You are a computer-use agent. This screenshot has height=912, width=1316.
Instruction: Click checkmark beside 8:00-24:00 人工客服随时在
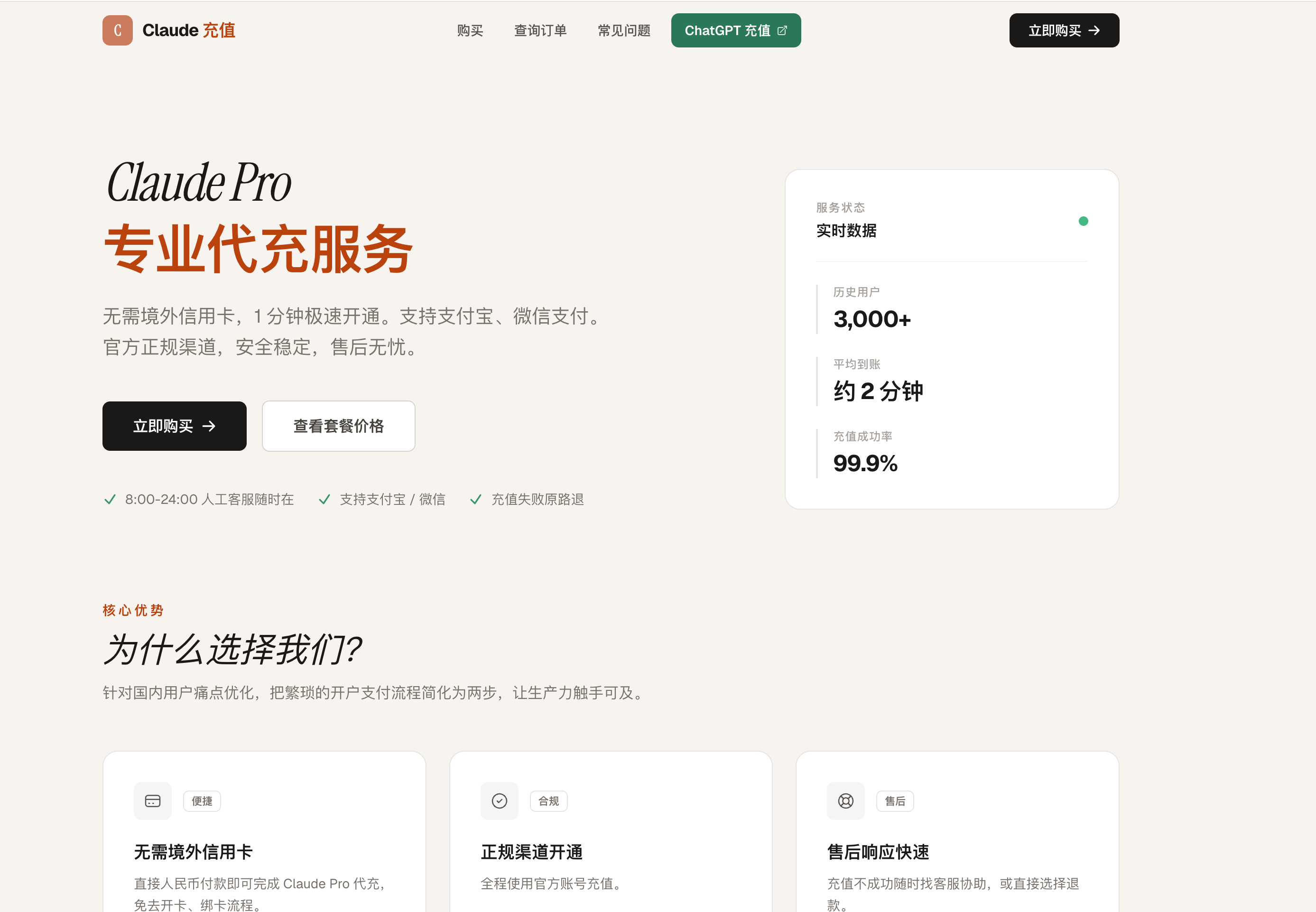point(110,500)
